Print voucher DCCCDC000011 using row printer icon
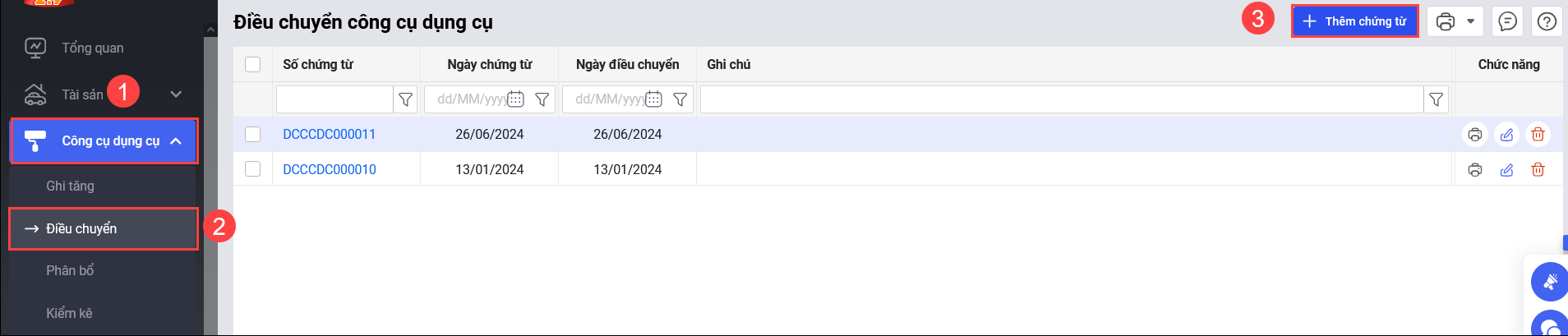 tap(1475, 135)
